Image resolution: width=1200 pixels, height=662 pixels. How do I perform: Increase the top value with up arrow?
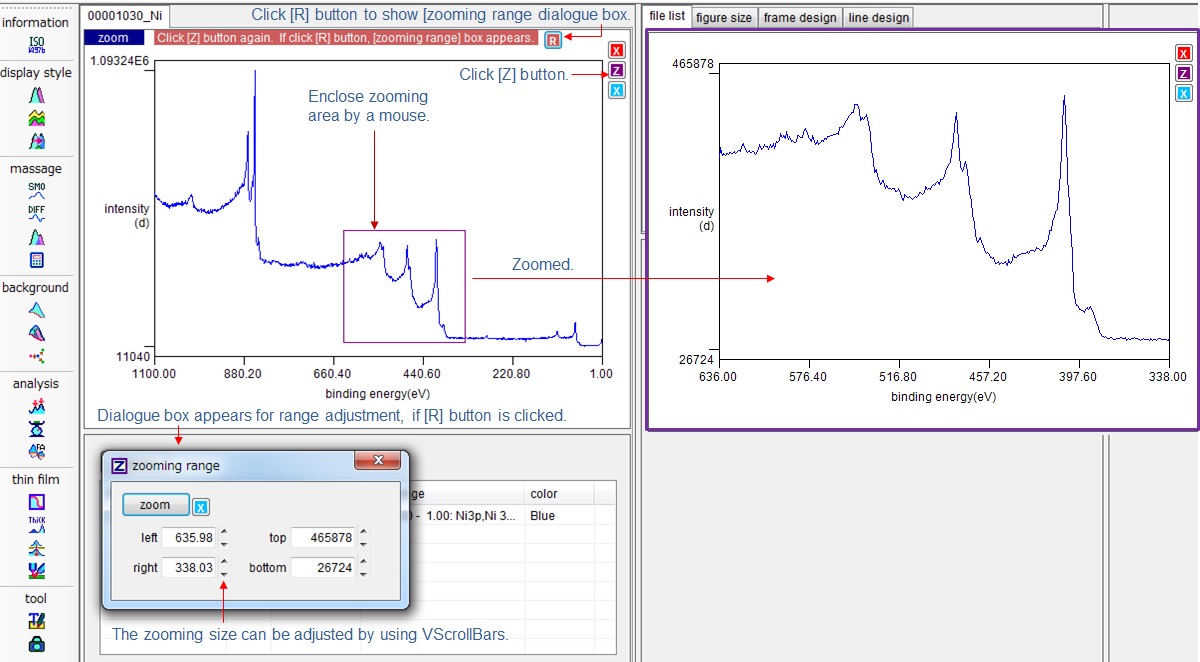[362, 533]
